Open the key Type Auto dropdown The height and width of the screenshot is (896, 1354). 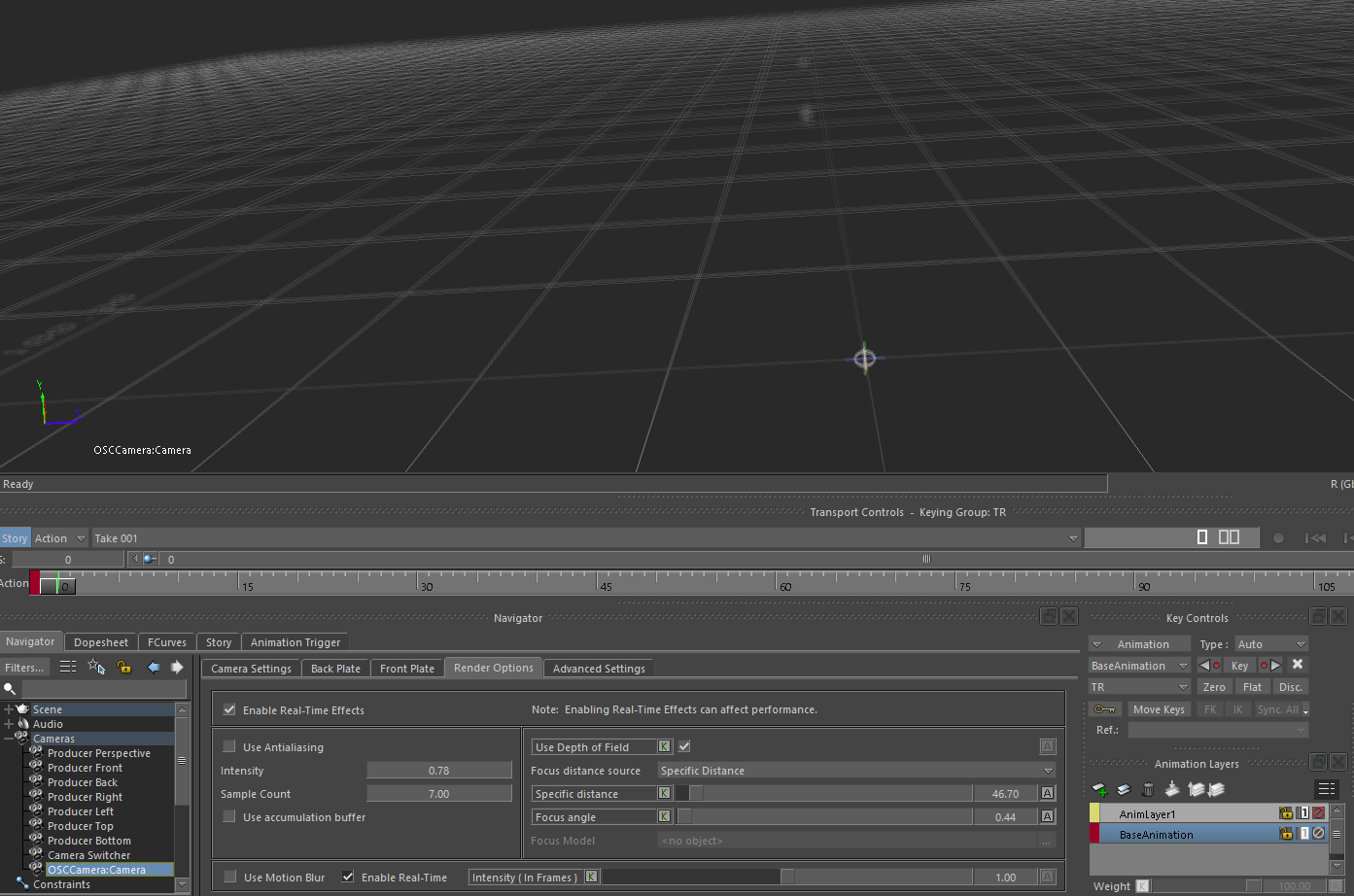1271,644
